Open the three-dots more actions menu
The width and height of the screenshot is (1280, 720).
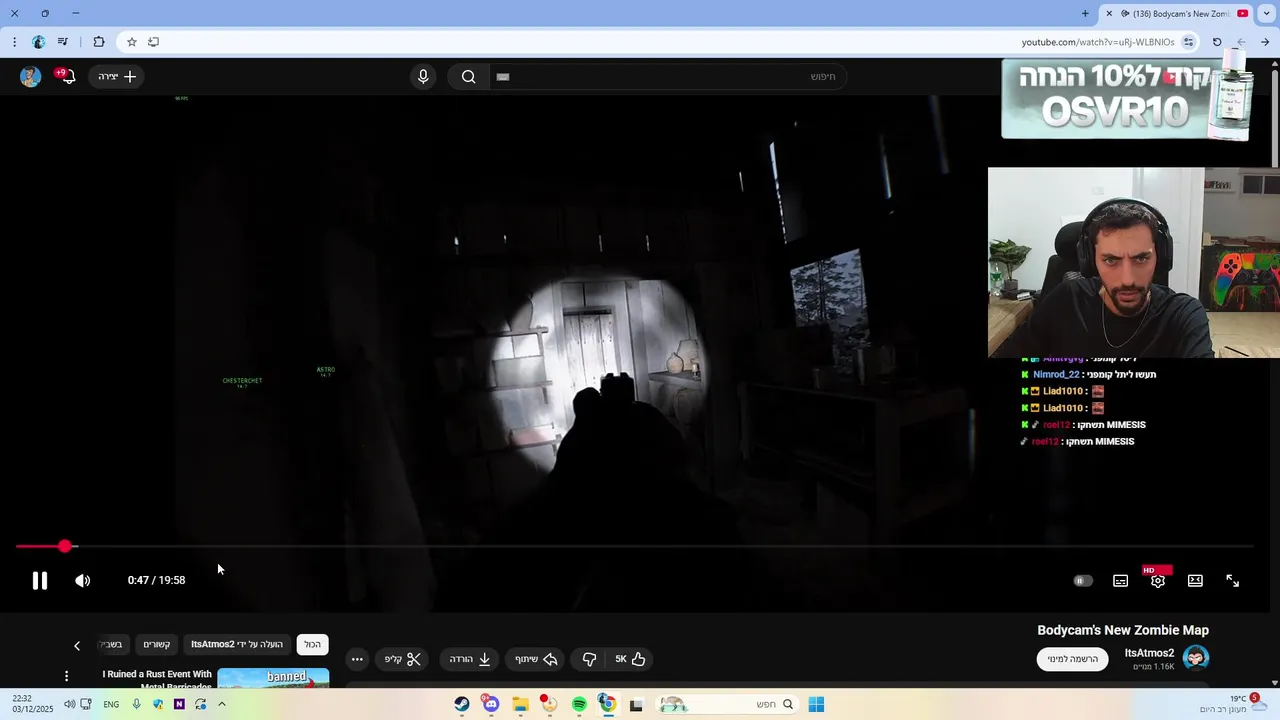click(357, 659)
